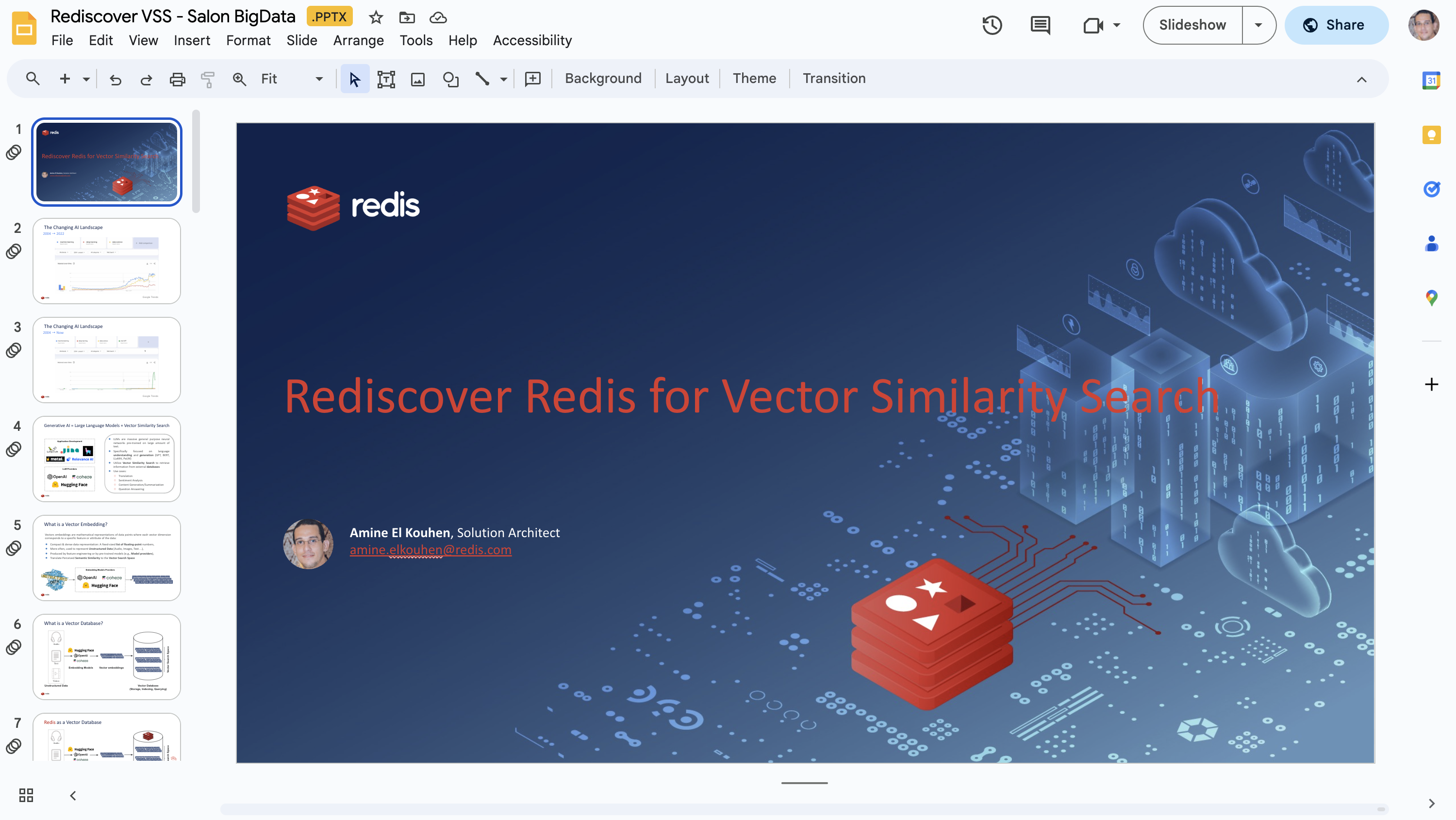Star this presentation

[376, 17]
